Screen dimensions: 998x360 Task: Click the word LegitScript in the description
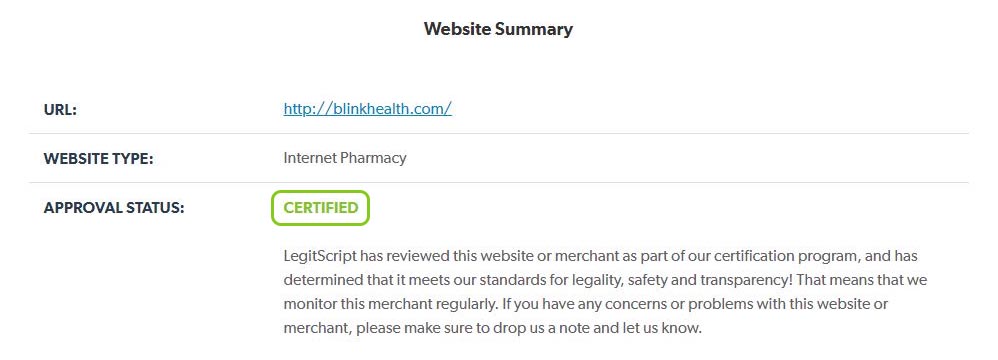[320, 256]
